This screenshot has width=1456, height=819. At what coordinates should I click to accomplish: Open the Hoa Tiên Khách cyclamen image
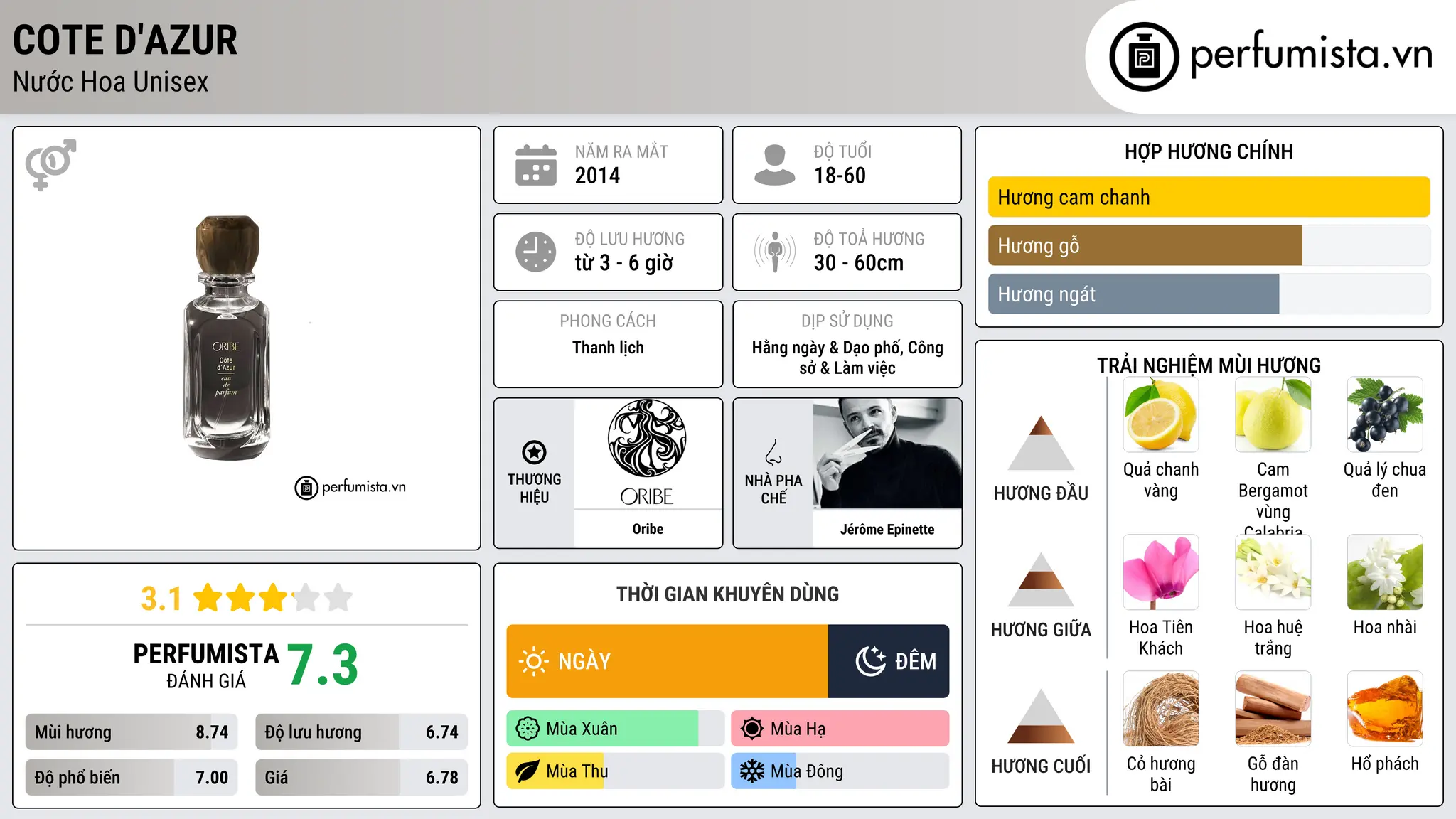(x=1161, y=572)
